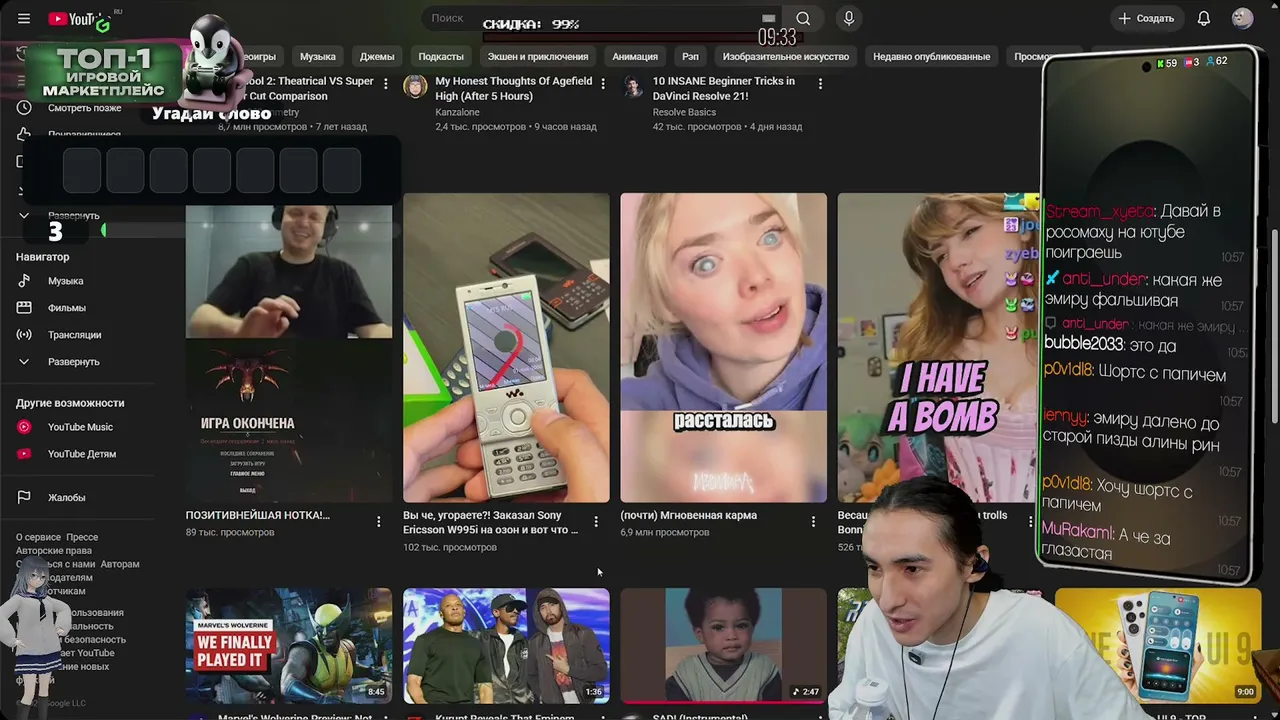Open Kanzalone channel avatar

click(x=415, y=87)
